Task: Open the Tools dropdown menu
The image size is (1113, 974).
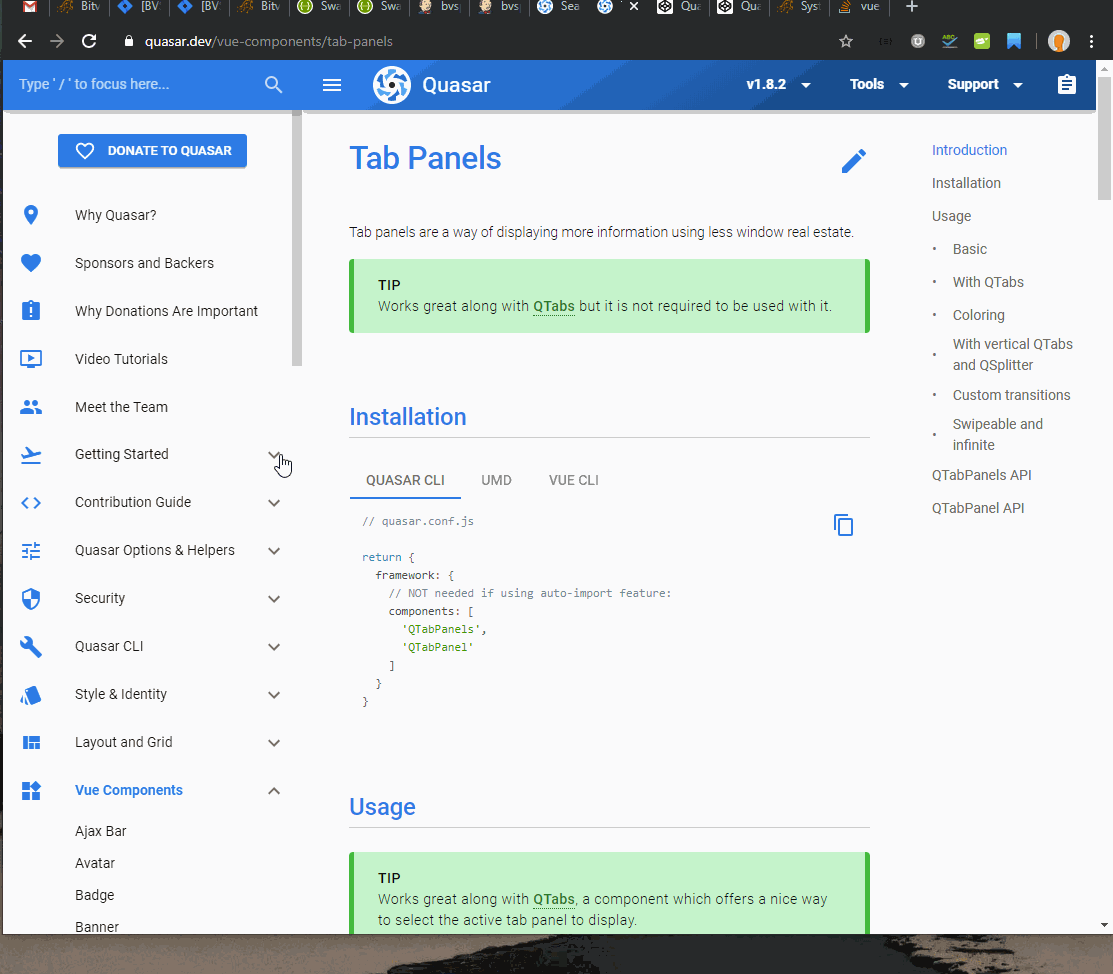Action: coord(879,84)
